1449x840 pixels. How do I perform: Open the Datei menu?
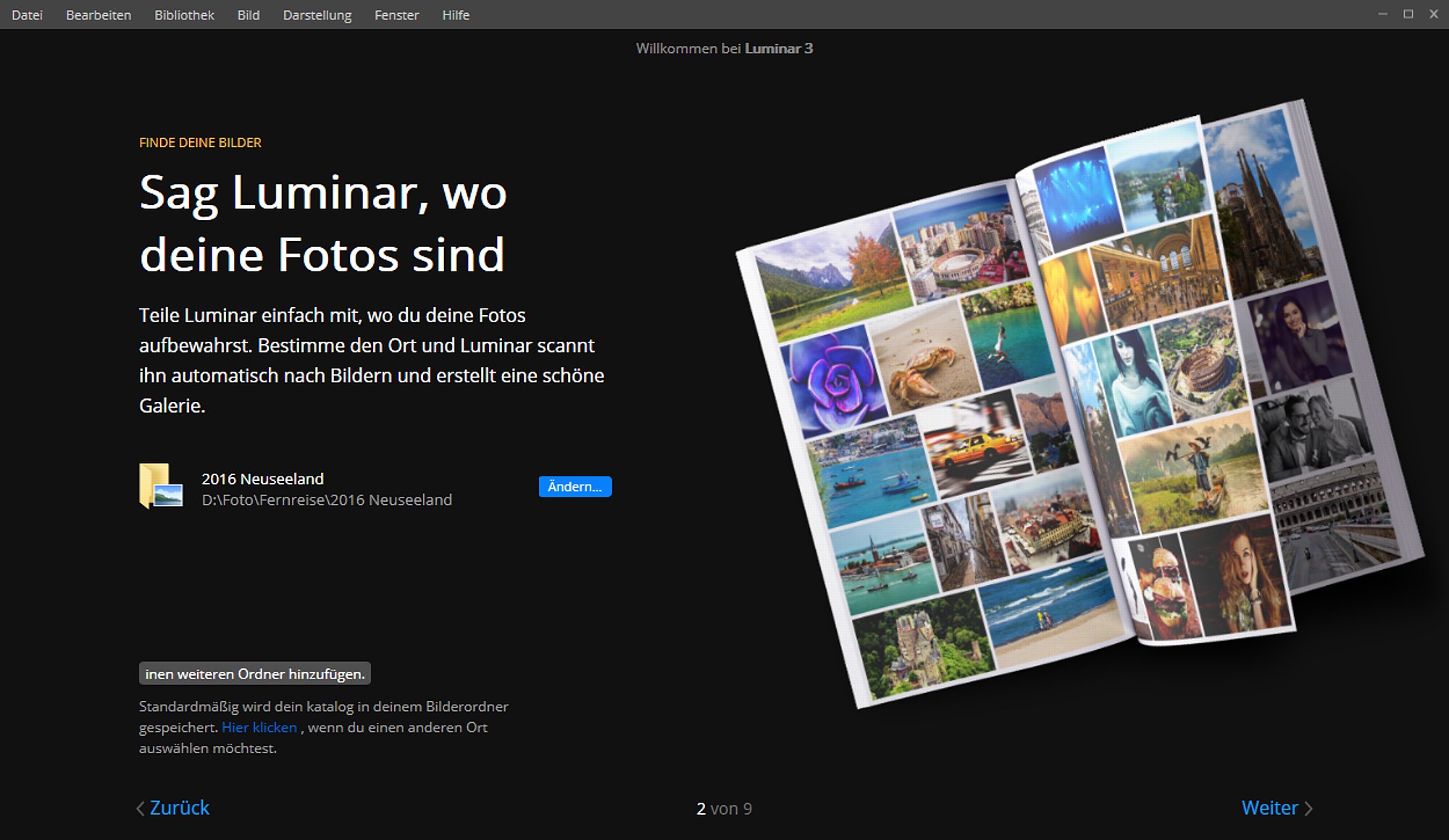(x=27, y=15)
